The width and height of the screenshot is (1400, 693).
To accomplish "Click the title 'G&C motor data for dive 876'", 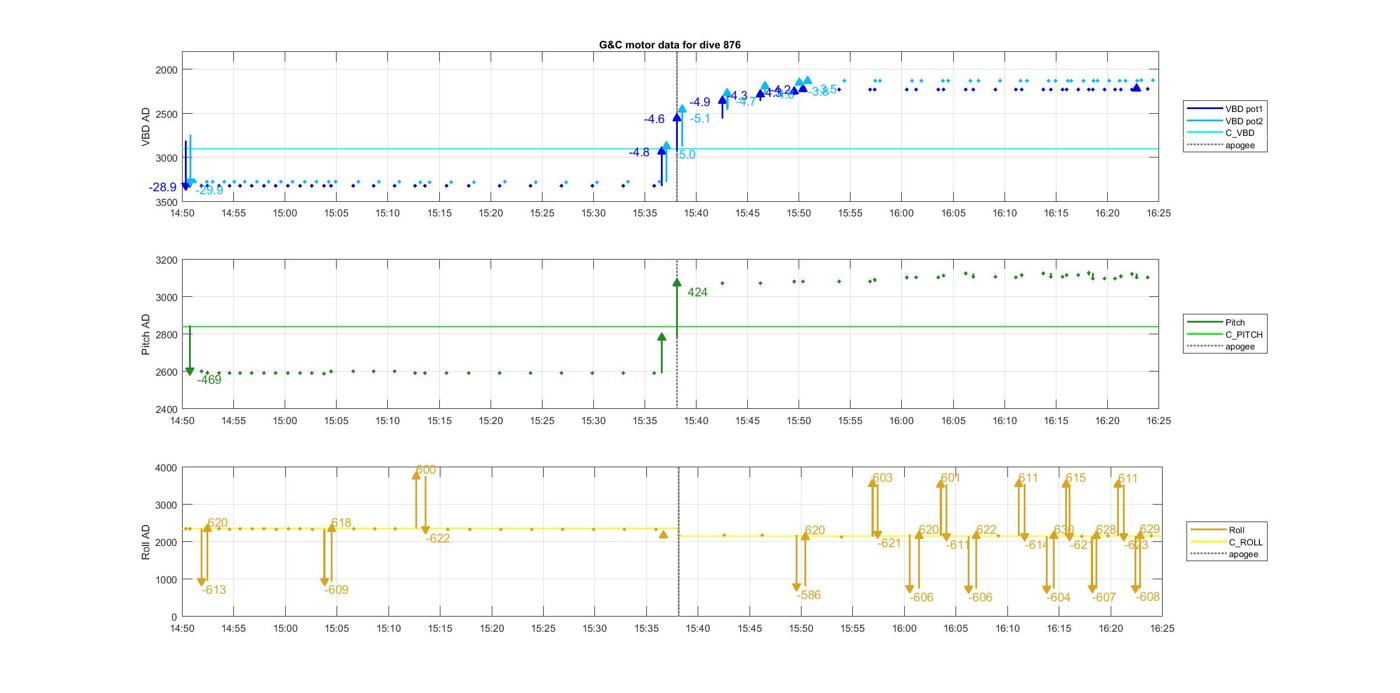I will (670, 45).
